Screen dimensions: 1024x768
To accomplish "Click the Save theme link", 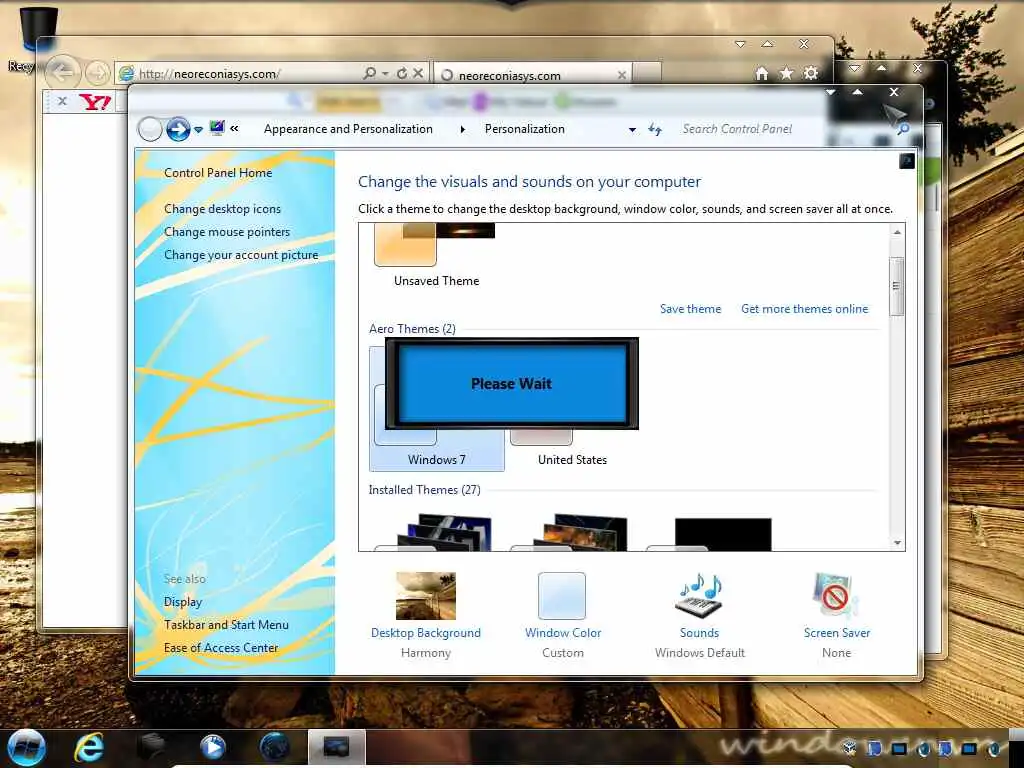I will (x=690, y=309).
